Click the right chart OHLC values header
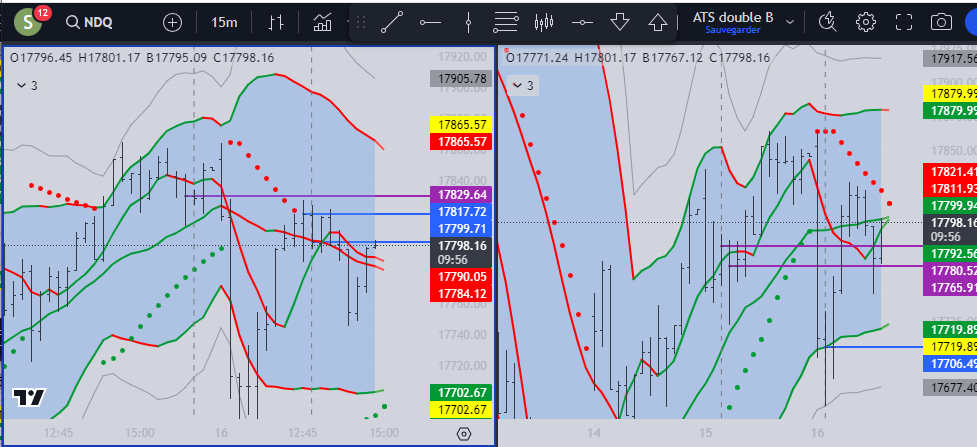Screen dimensions: 977x447 pyautogui.click(x=637, y=58)
